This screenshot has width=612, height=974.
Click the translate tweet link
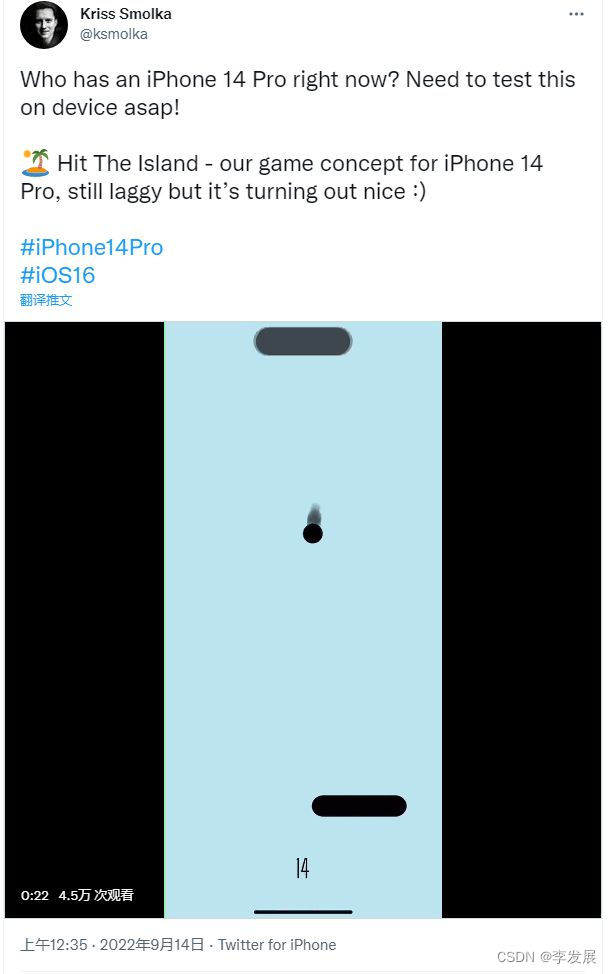click(46, 300)
